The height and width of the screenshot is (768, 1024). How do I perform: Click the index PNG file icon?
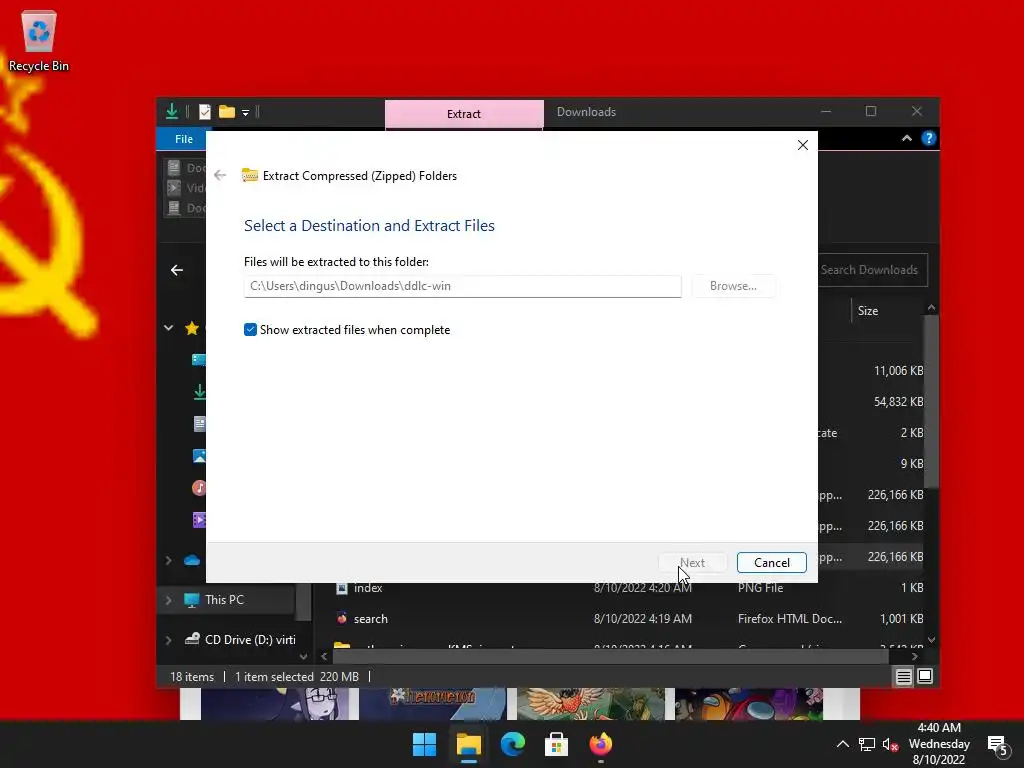click(x=342, y=588)
